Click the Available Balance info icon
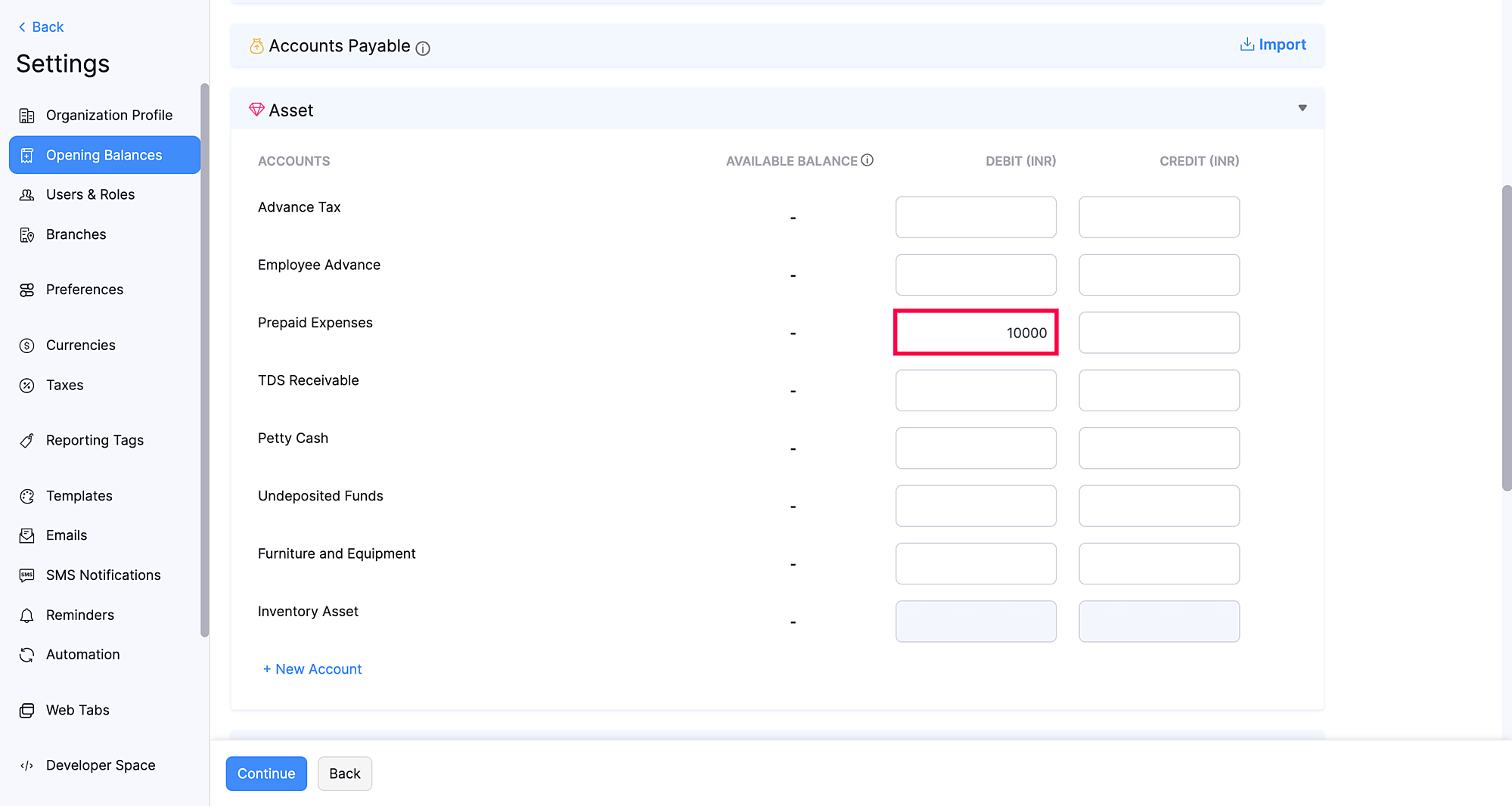 pyautogui.click(x=867, y=160)
